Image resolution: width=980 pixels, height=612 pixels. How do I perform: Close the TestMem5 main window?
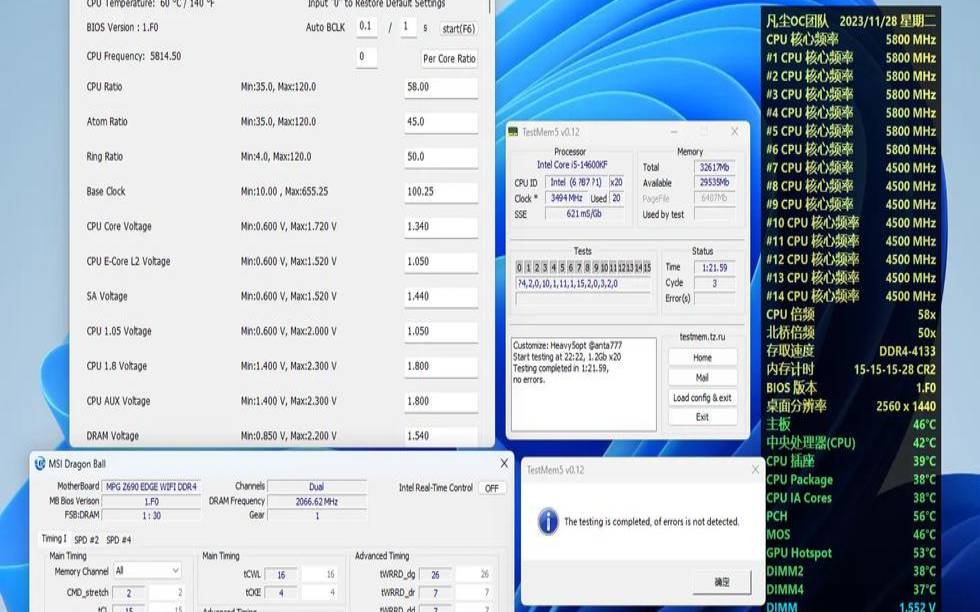tap(735, 131)
